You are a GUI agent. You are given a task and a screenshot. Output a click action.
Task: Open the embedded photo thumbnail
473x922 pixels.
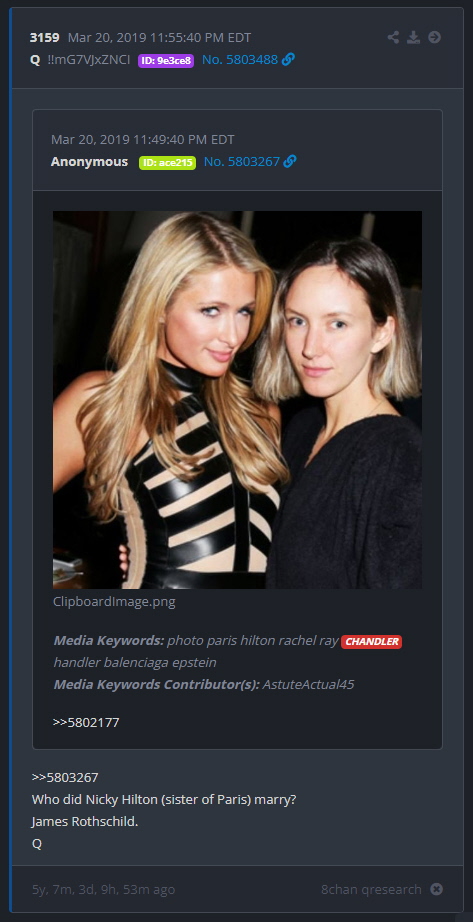[237, 400]
